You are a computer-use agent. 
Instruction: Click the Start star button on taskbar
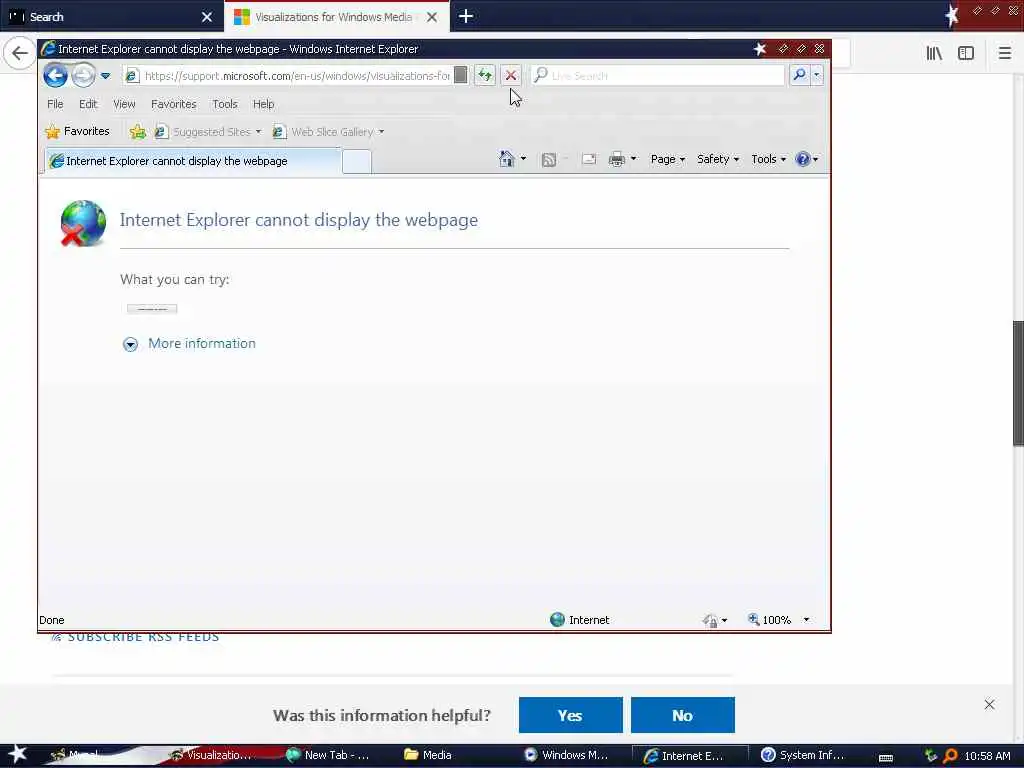coord(17,754)
